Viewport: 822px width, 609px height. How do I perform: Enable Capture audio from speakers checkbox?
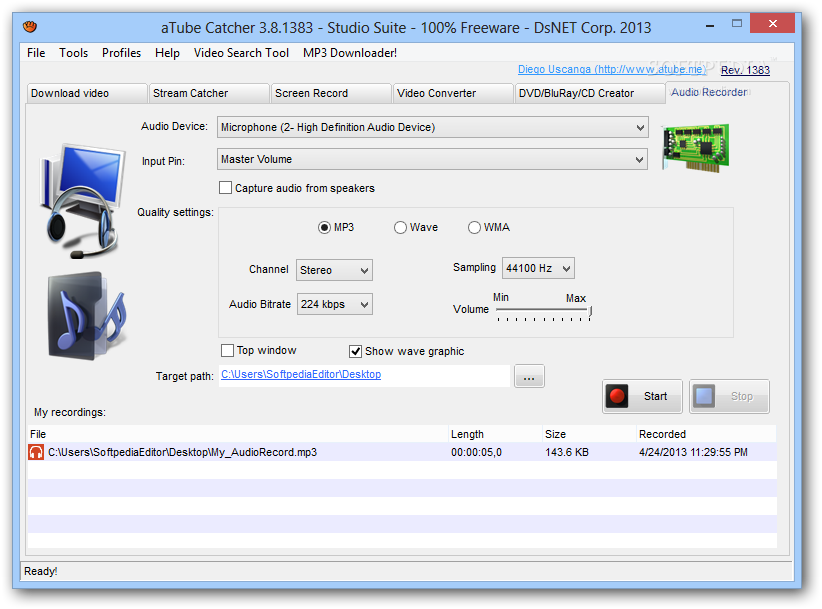coord(225,188)
